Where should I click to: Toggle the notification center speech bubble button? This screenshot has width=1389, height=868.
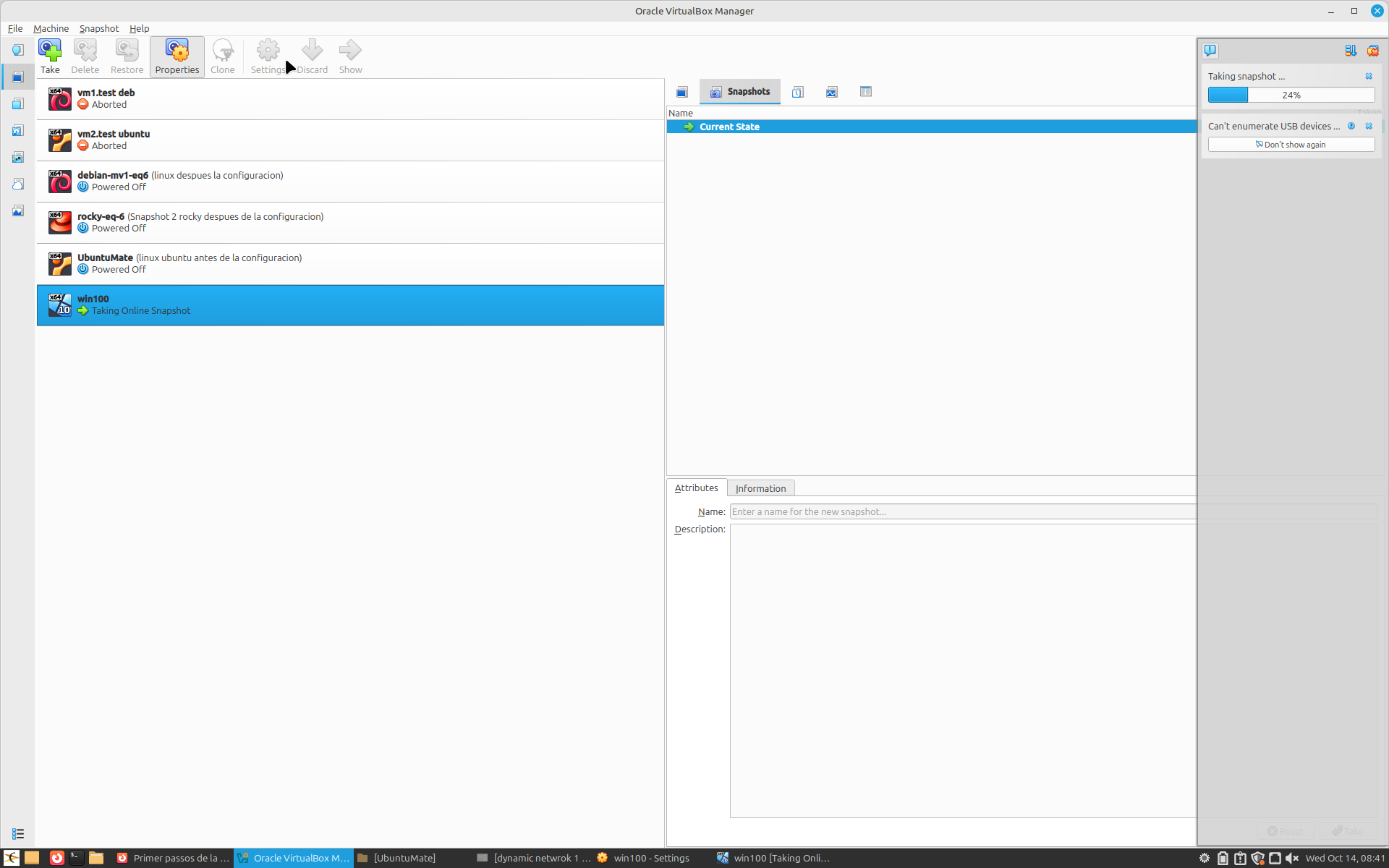point(1210,51)
